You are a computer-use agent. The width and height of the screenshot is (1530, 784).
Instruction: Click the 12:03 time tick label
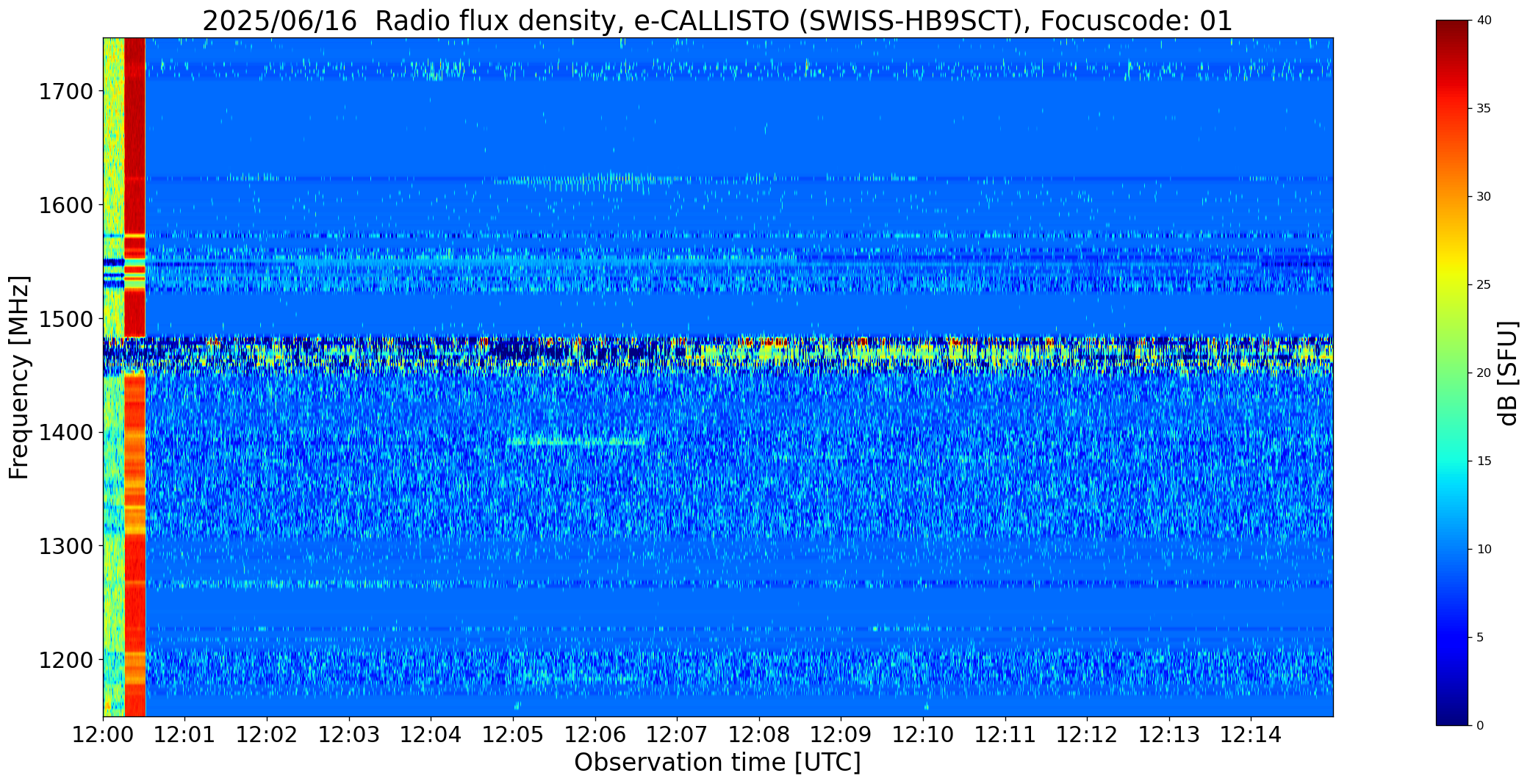click(349, 735)
